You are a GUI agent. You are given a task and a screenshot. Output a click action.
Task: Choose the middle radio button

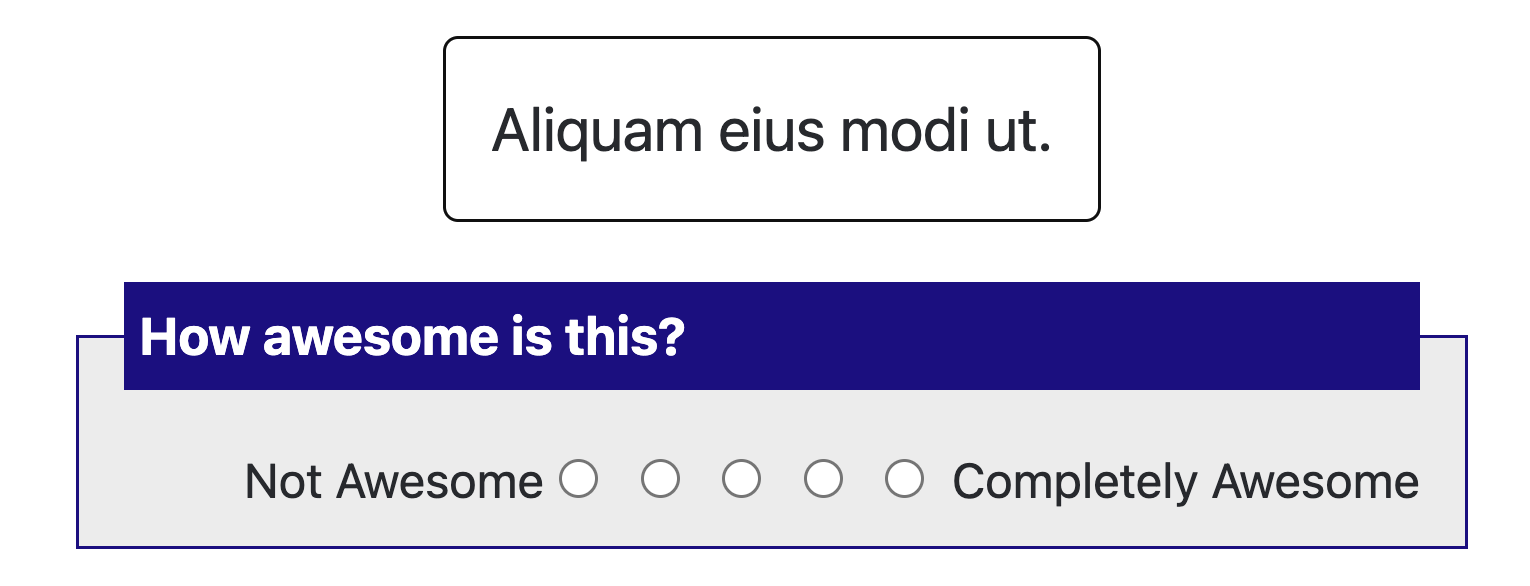[741, 479]
